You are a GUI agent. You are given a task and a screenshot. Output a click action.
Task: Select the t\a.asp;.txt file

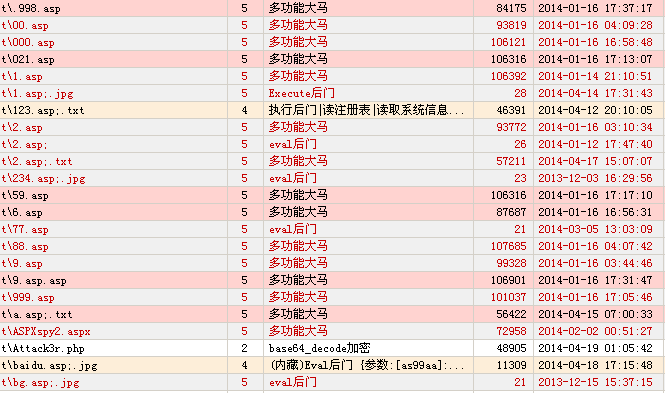click(x=37, y=314)
